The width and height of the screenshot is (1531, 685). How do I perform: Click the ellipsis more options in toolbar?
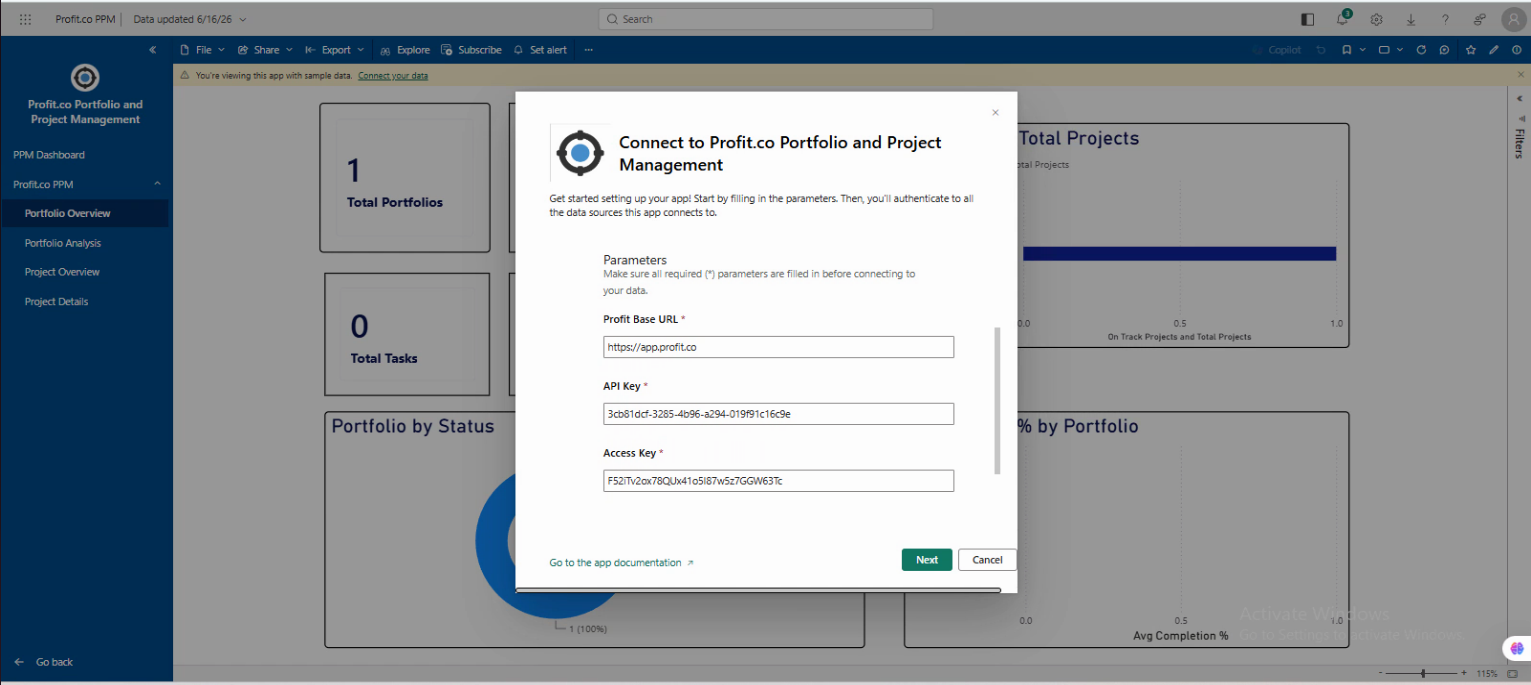pyautogui.click(x=589, y=50)
